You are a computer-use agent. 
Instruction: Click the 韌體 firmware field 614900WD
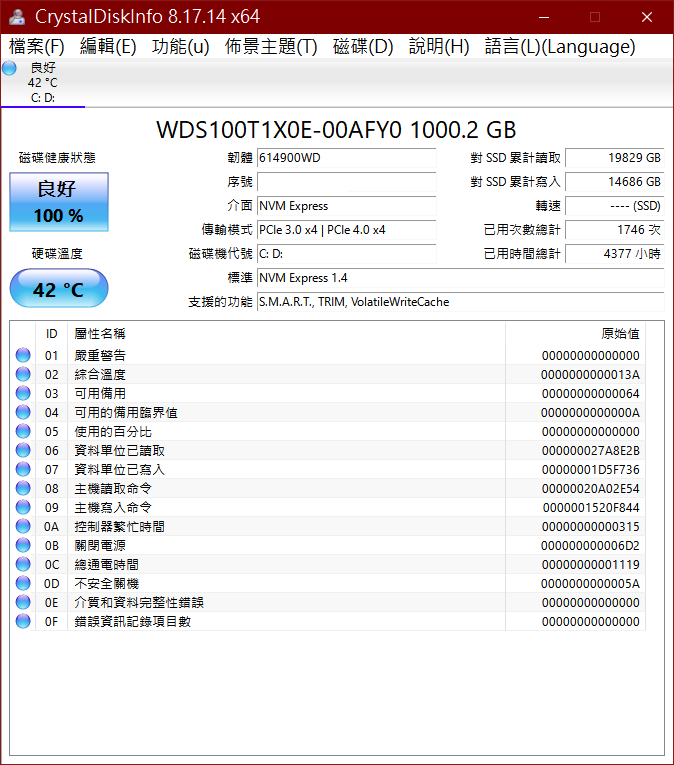pos(346,158)
